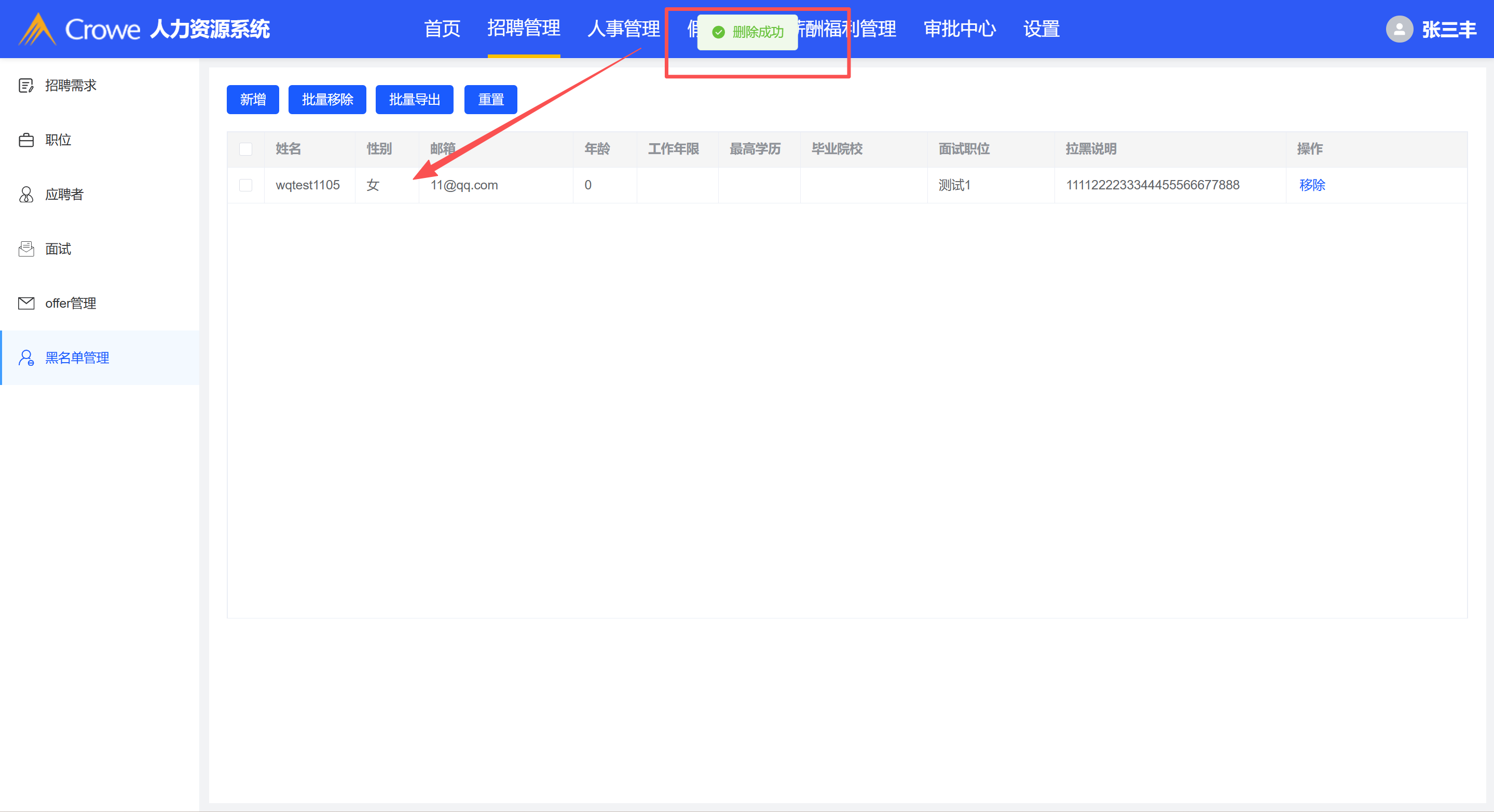Click the 新增 button
This screenshot has width=1494, height=812.
pos(252,100)
